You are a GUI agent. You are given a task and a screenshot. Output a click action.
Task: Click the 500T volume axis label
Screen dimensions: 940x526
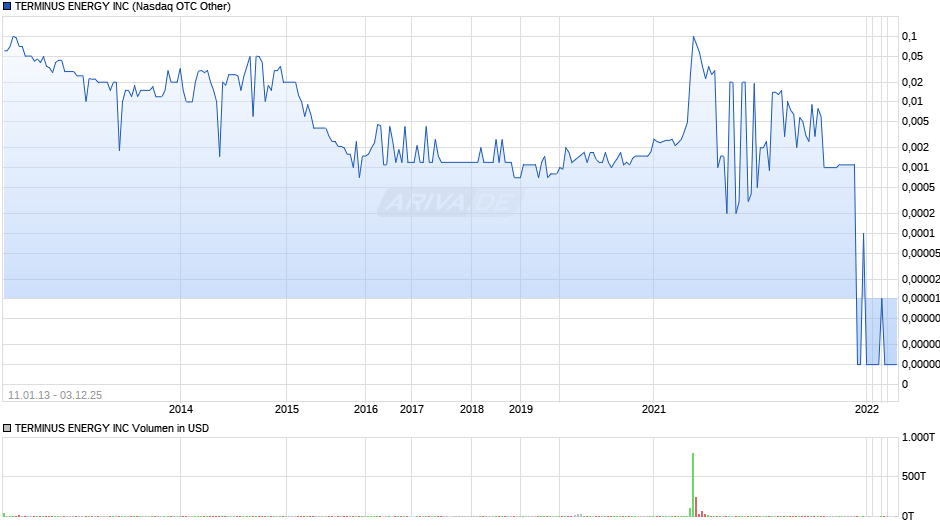[x=914, y=476]
